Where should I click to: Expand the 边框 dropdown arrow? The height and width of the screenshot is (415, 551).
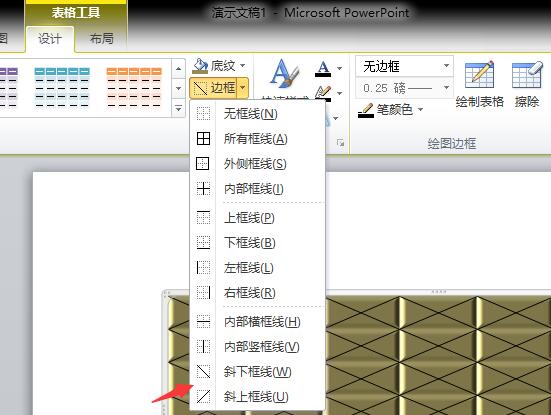(x=243, y=88)
